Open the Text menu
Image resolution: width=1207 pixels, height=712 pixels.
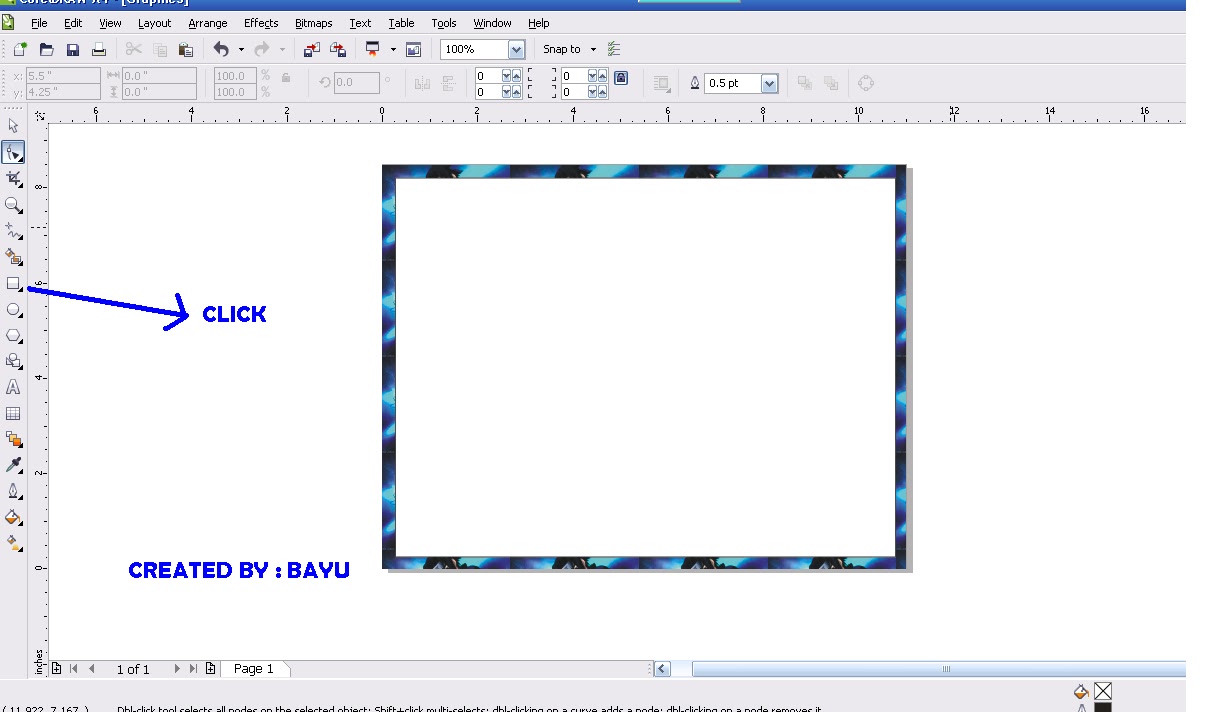(360, 23)
